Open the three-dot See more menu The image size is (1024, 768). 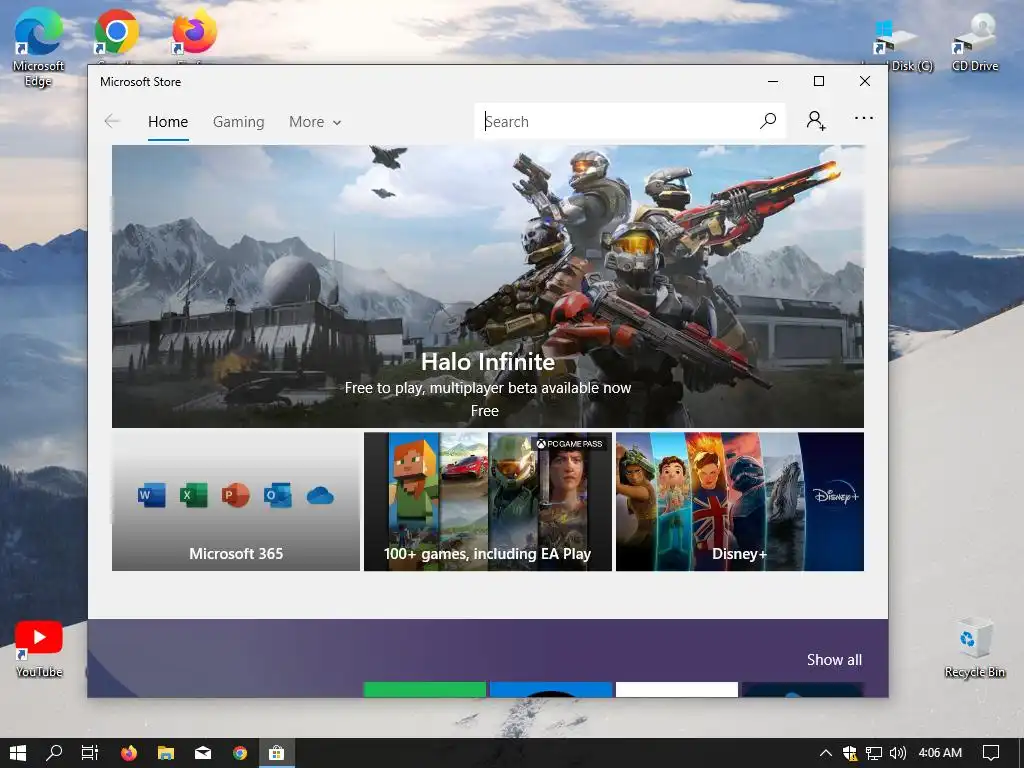coord(863,118)
